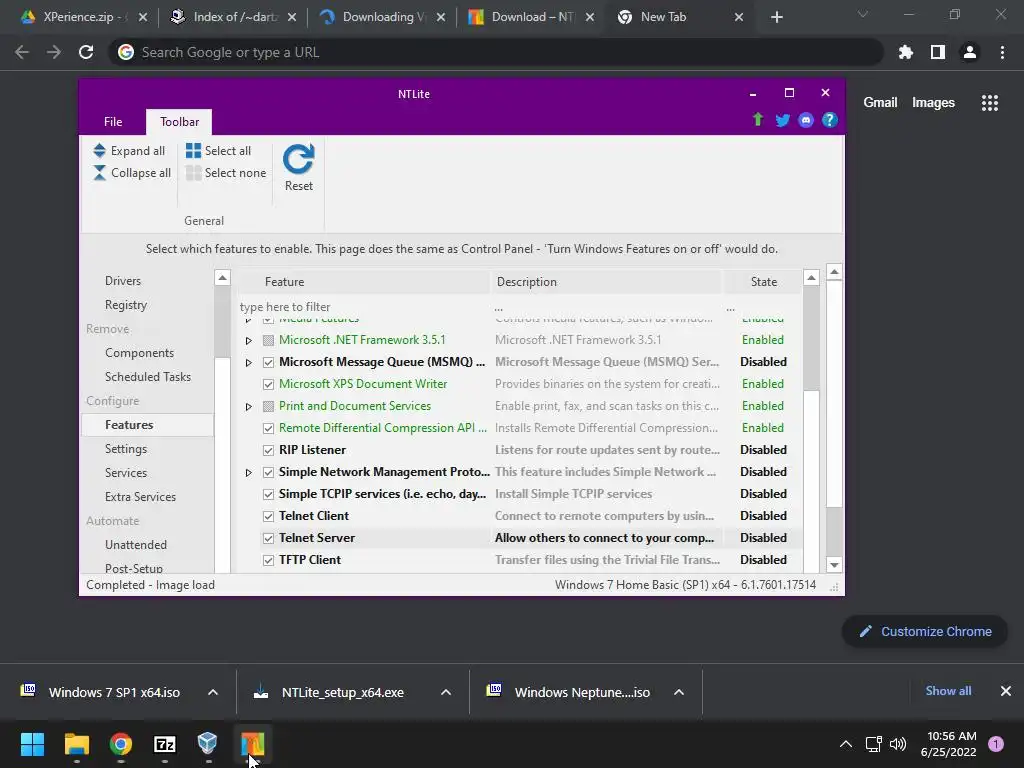The height and width of the screenshot is (768, 1024).
Task: Open Extra Services in sidebar
Action: point(140,497)
